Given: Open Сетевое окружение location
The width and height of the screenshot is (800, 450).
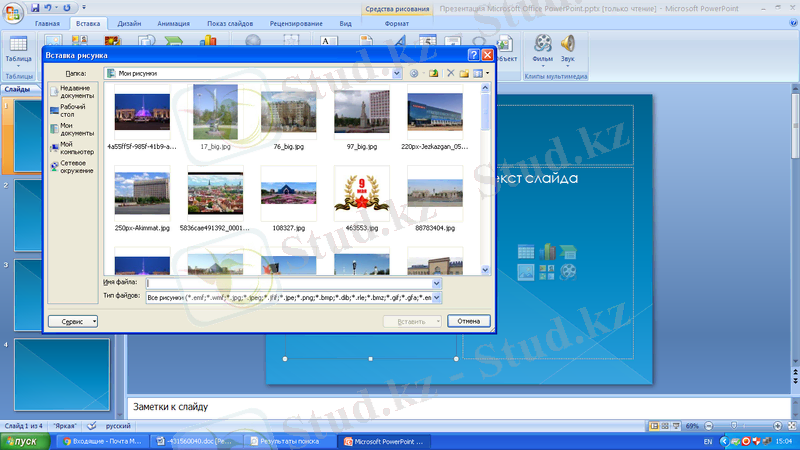Looking at the screenshot, I should tap(72, 167).
